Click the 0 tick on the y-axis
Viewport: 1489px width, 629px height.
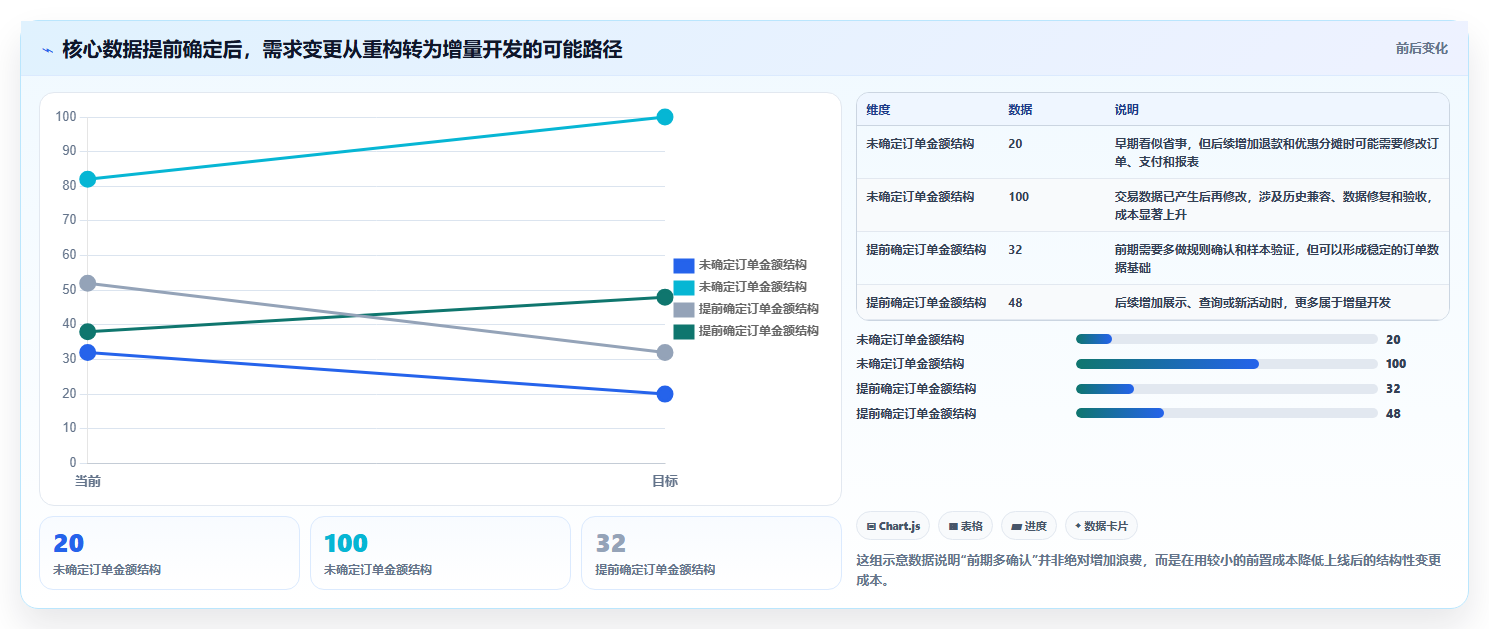(x=73, y=463)
